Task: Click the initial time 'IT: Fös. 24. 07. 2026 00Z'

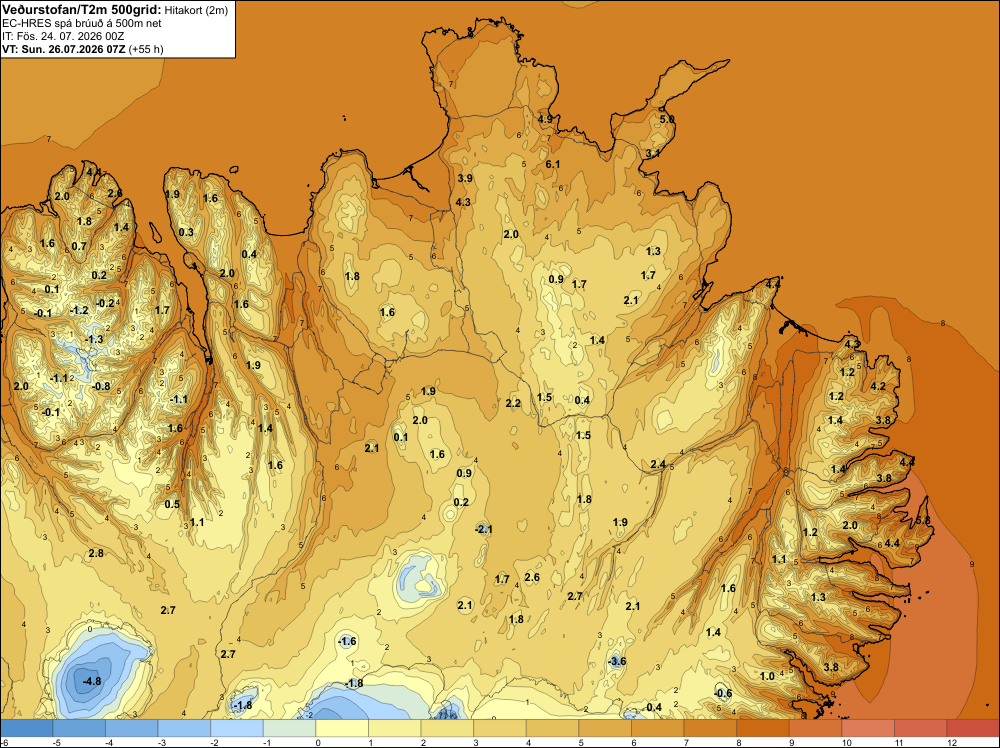Action: 63,36
